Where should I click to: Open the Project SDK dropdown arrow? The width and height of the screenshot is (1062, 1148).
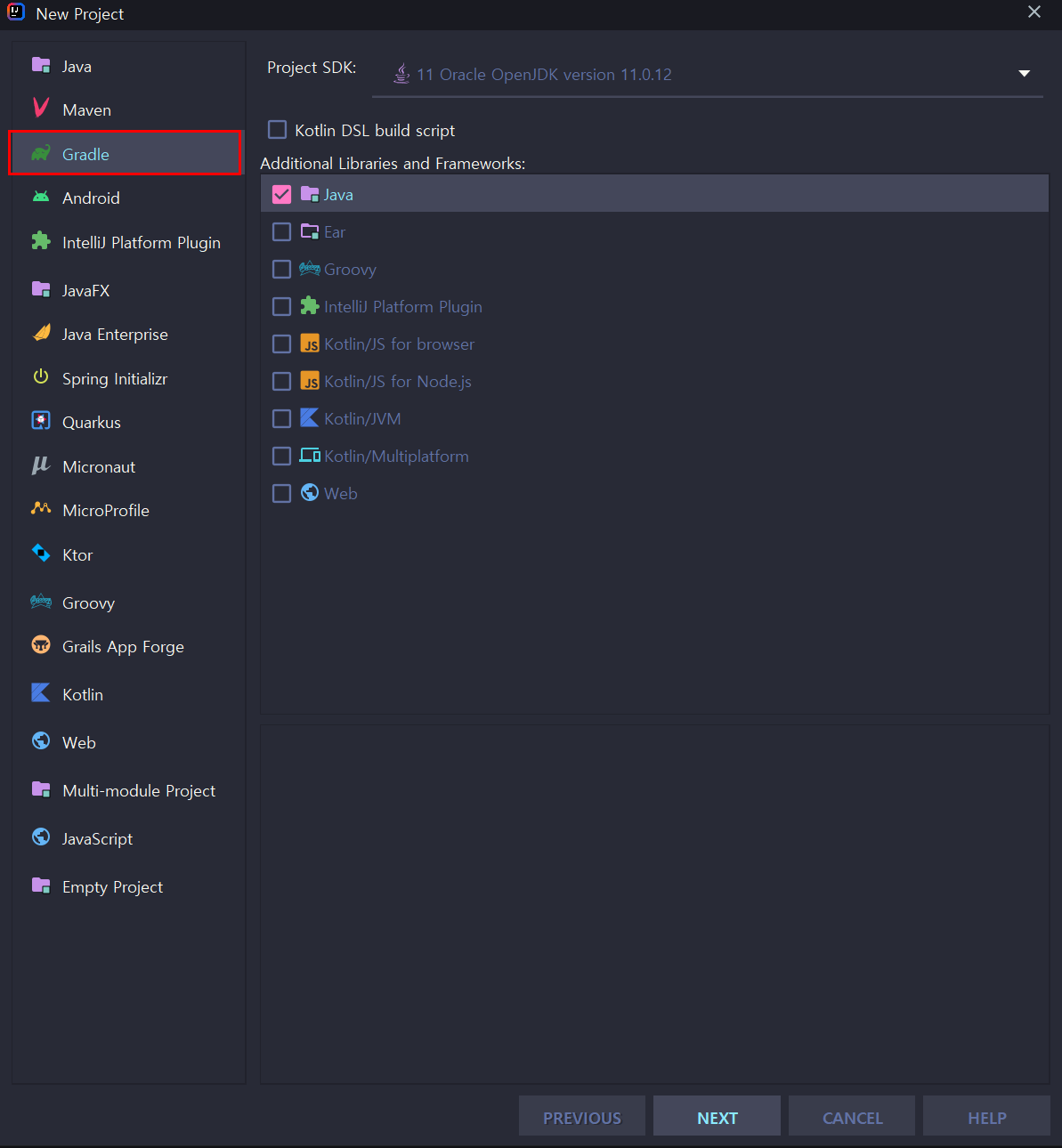[x=1024, y=74]
